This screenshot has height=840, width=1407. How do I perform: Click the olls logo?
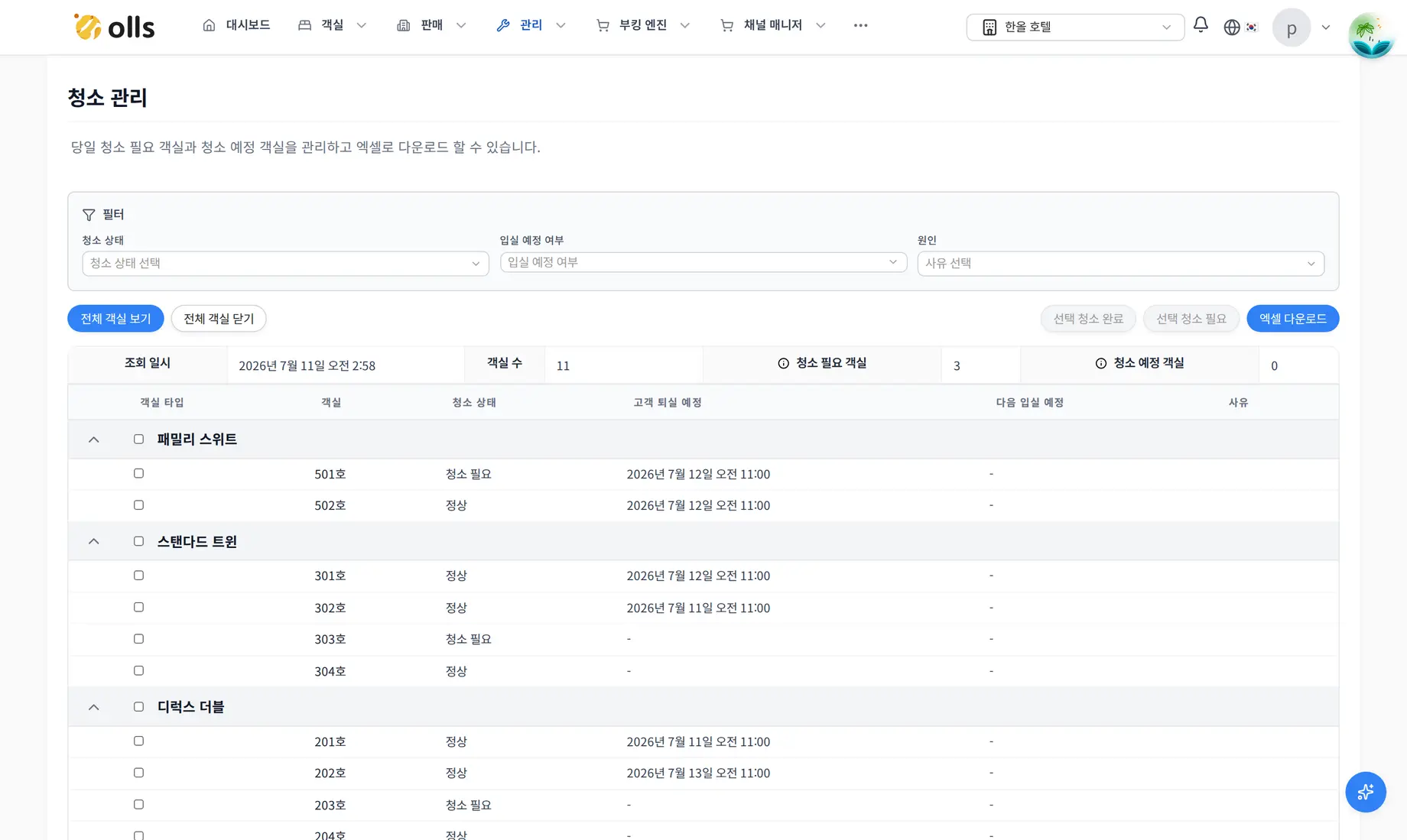coord(114,27)
